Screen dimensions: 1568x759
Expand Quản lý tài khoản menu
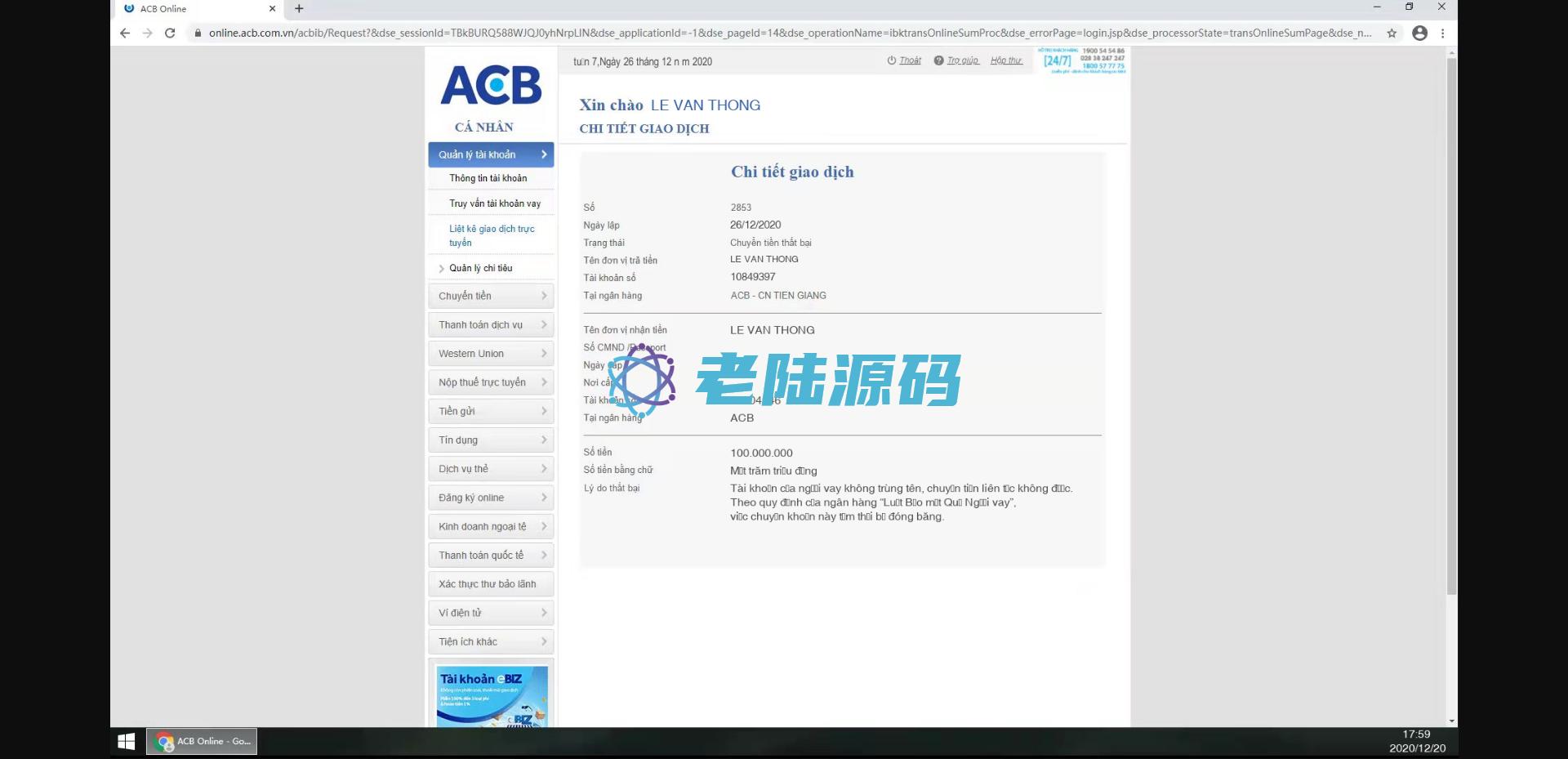[491, 154]
